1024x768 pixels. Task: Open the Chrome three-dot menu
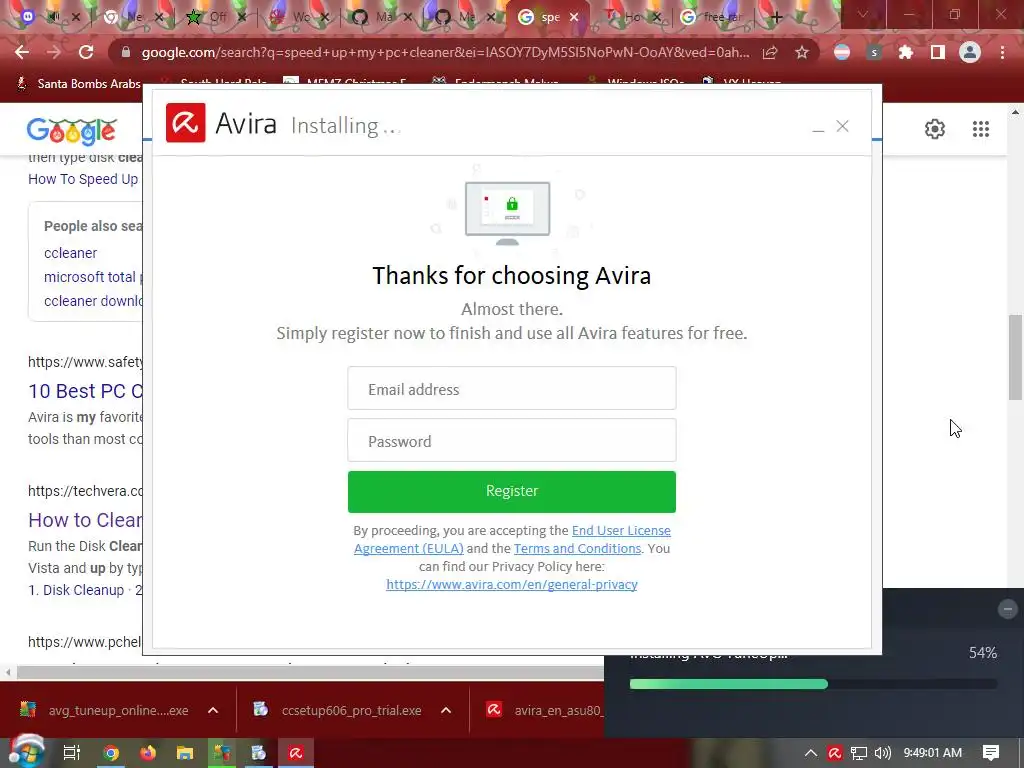tap(1002, 52)
